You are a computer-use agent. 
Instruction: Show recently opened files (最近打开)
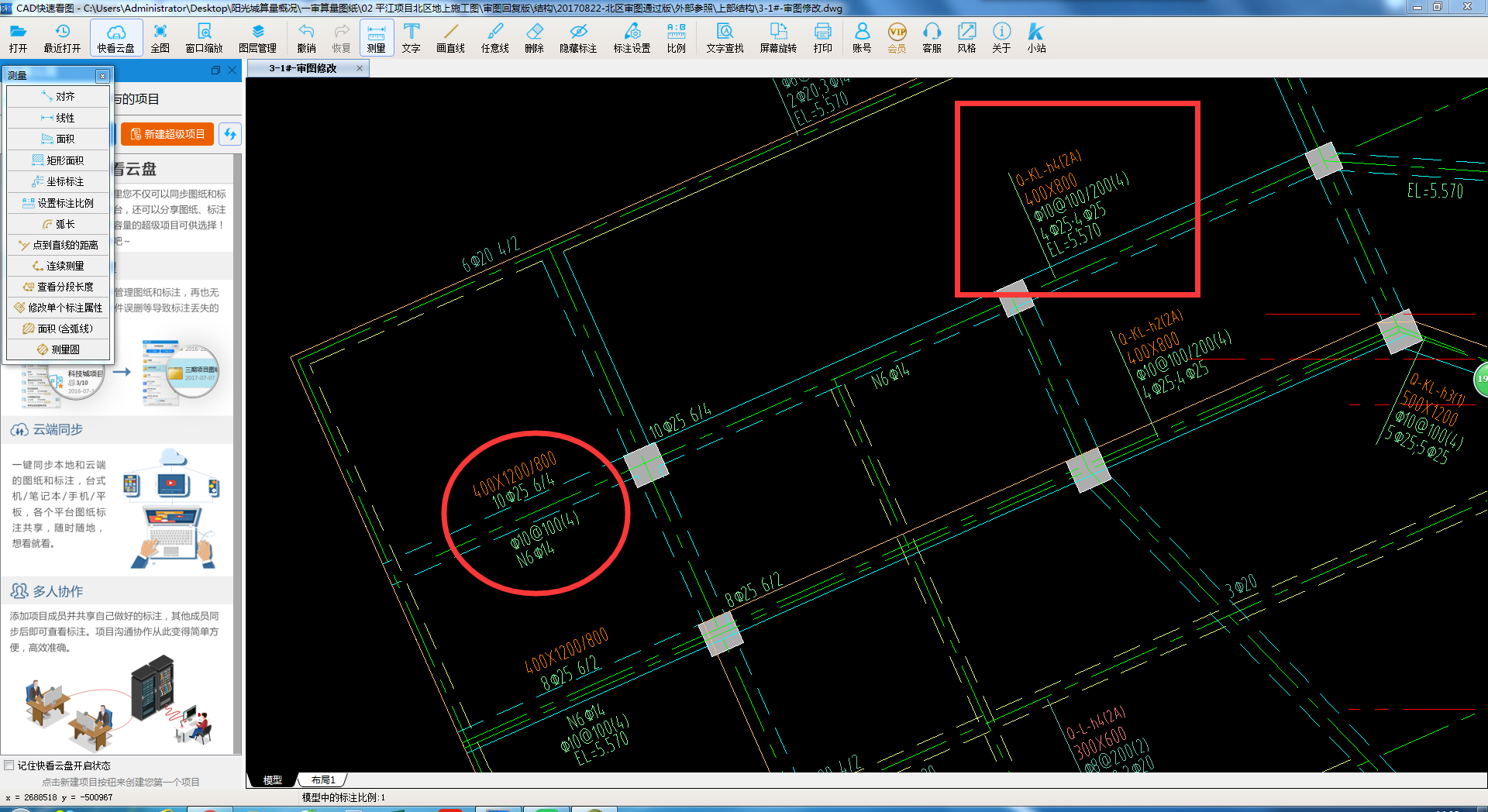click(x=62, y=37)
